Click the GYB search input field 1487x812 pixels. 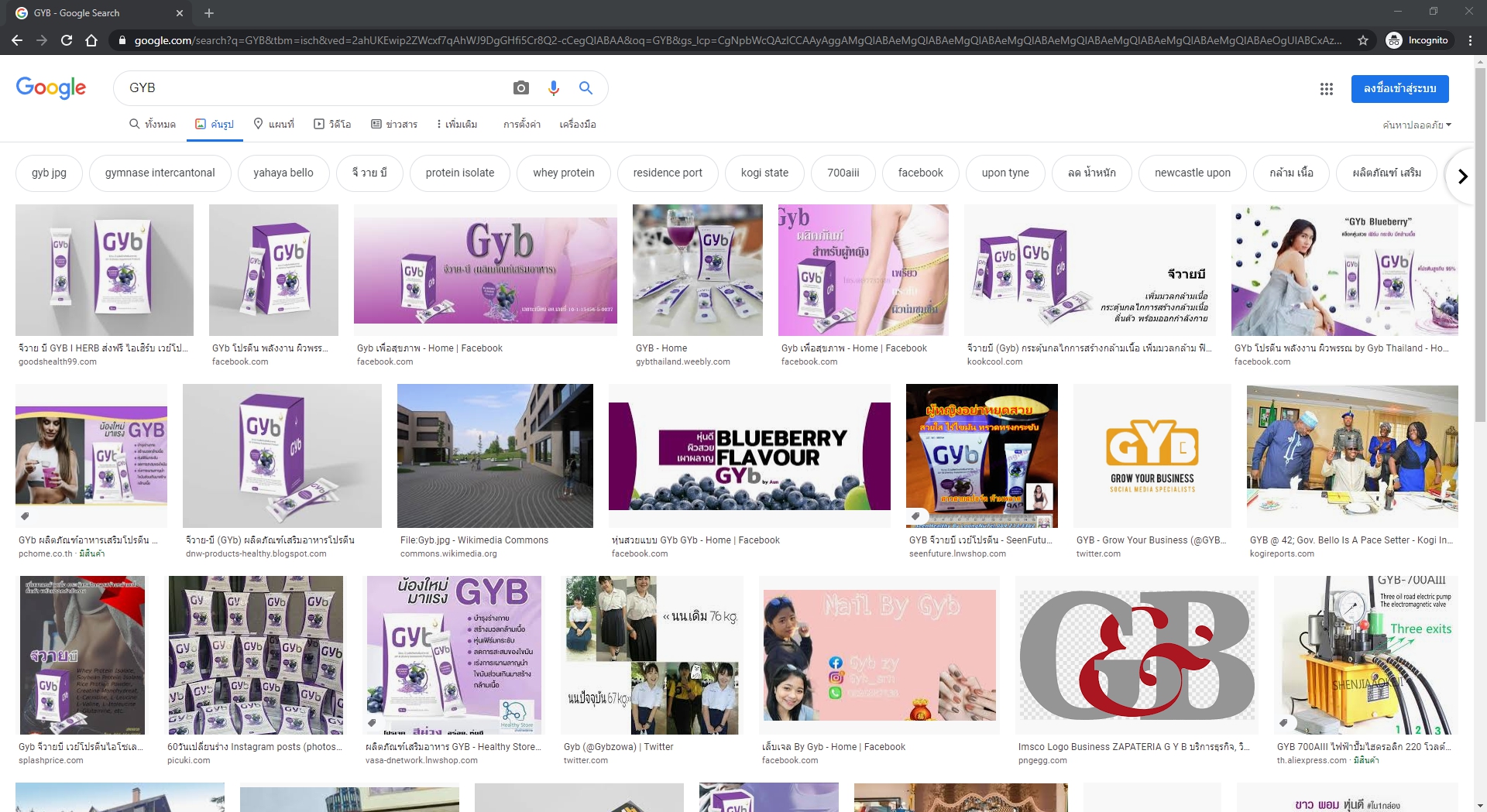(310, 88)
